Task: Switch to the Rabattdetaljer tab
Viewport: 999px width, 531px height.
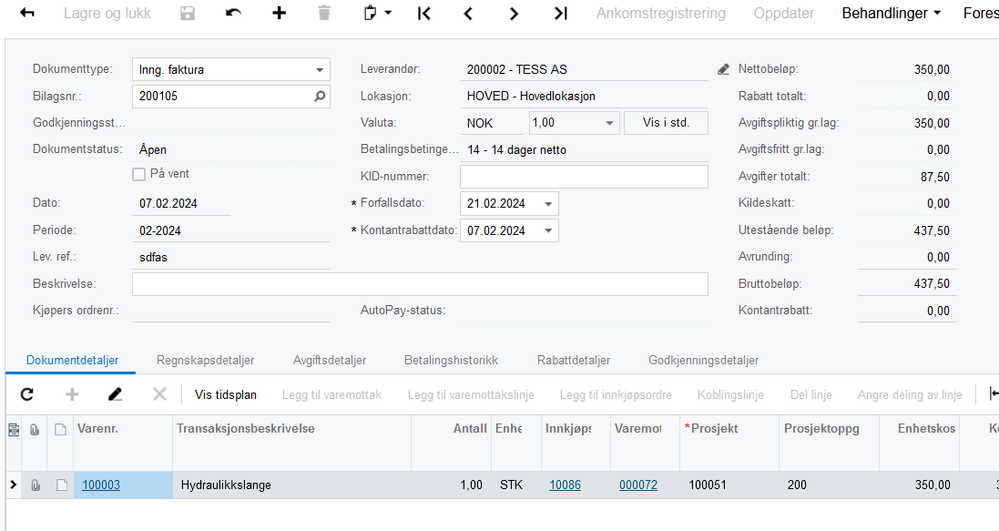Action: (573, 360)
